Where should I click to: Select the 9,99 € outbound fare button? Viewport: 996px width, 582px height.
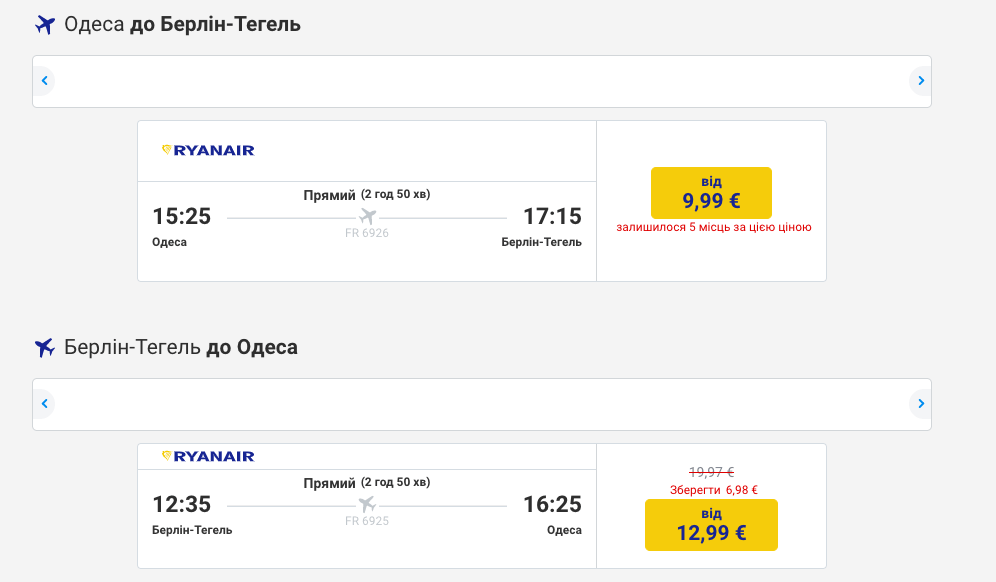pos(711,193)
